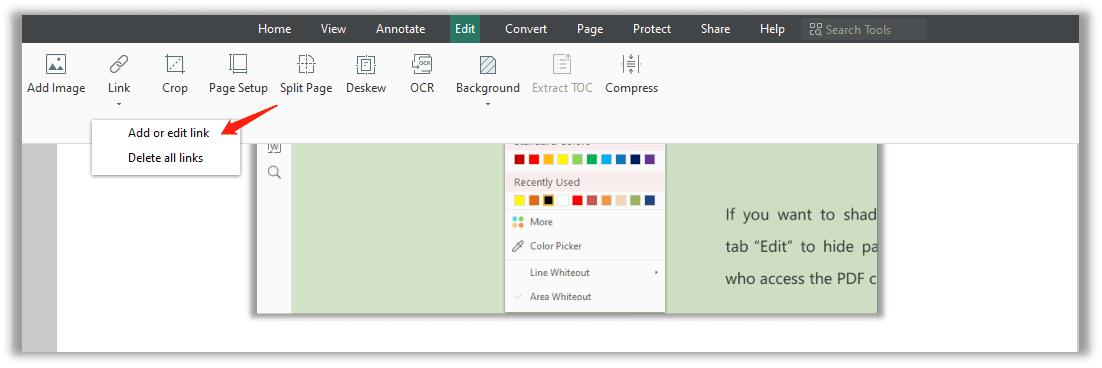Pick the yellow Recently Used swatch

coord(519,200)
